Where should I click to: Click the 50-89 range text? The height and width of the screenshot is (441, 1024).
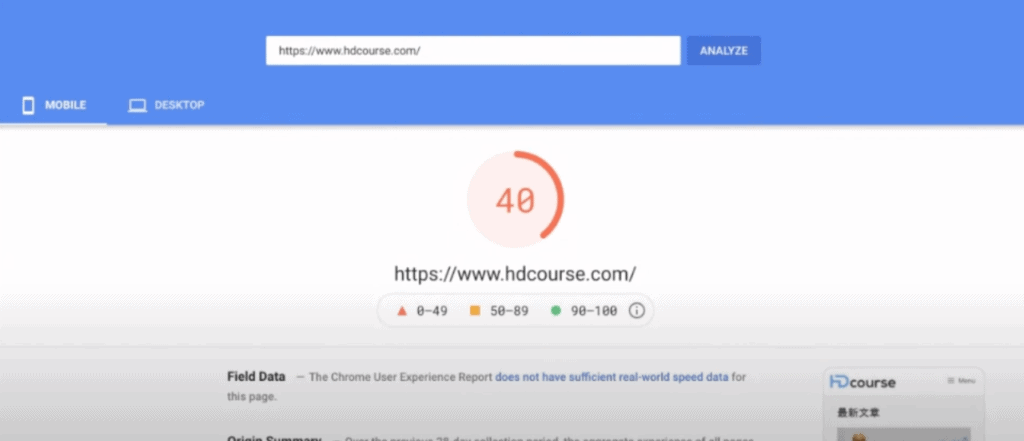pyautogui.click(x=509, y=311)
